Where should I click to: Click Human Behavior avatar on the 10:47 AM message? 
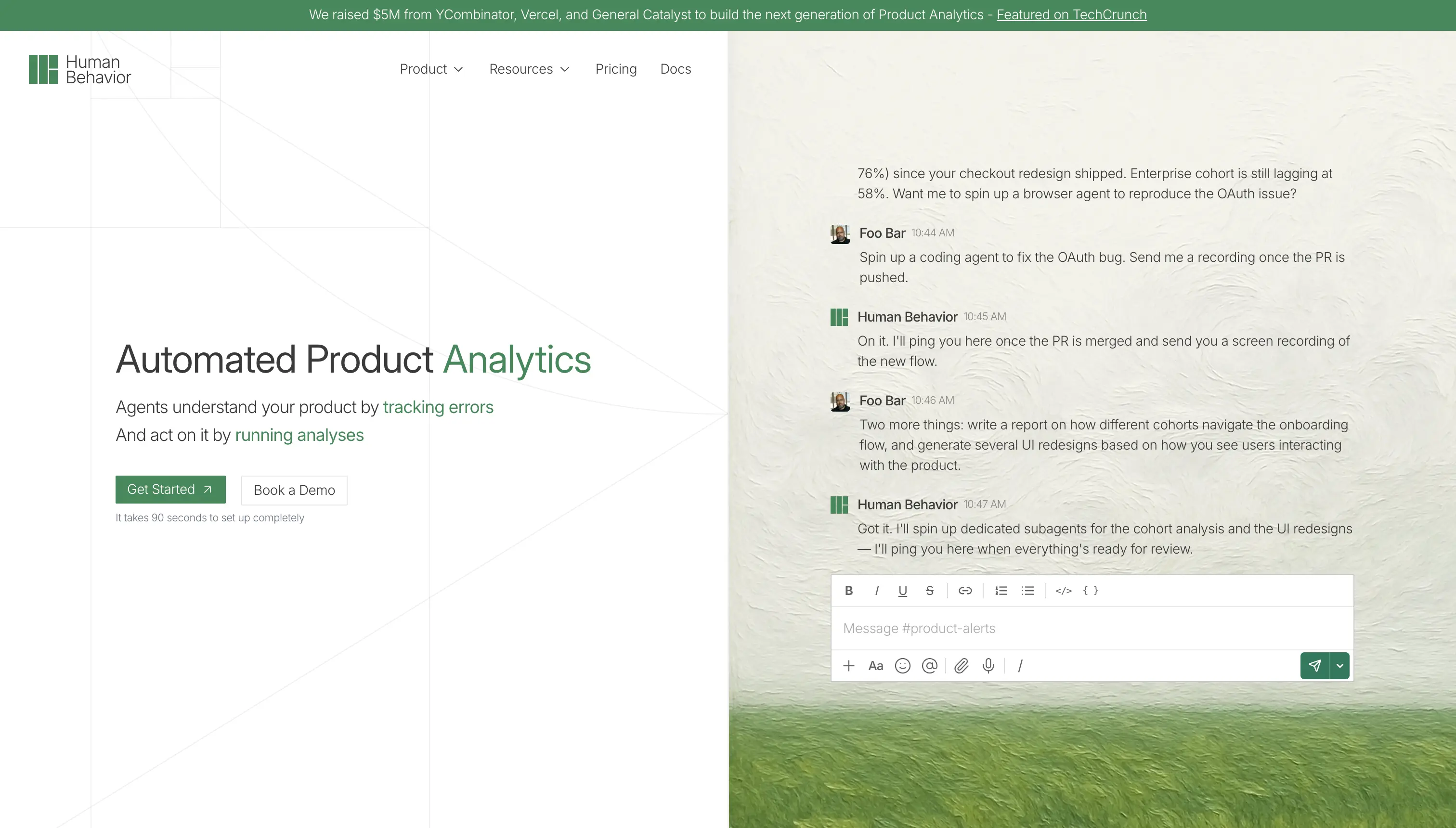[839, 505]
